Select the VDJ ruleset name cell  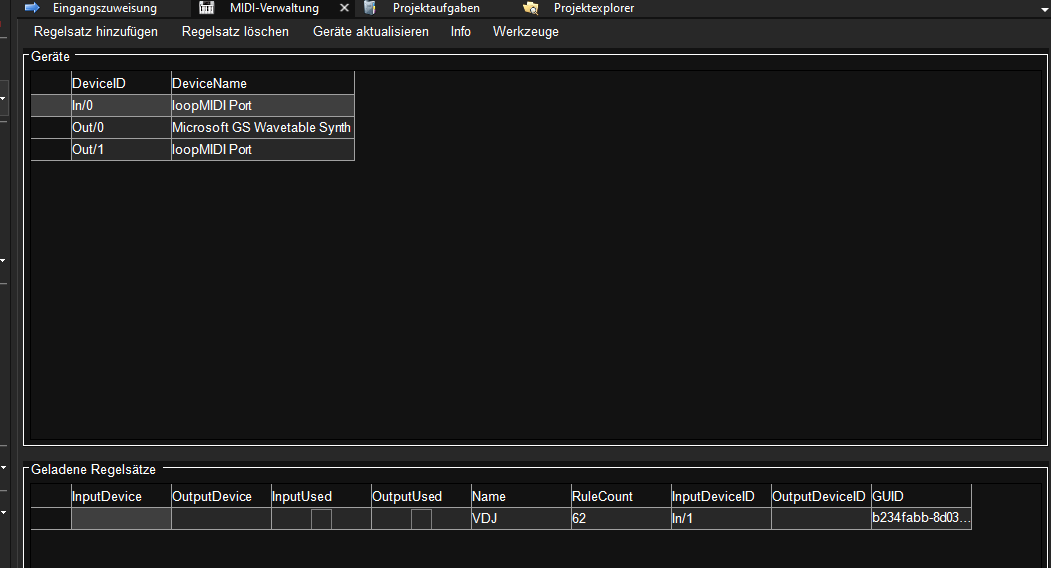tap(520, 519)
